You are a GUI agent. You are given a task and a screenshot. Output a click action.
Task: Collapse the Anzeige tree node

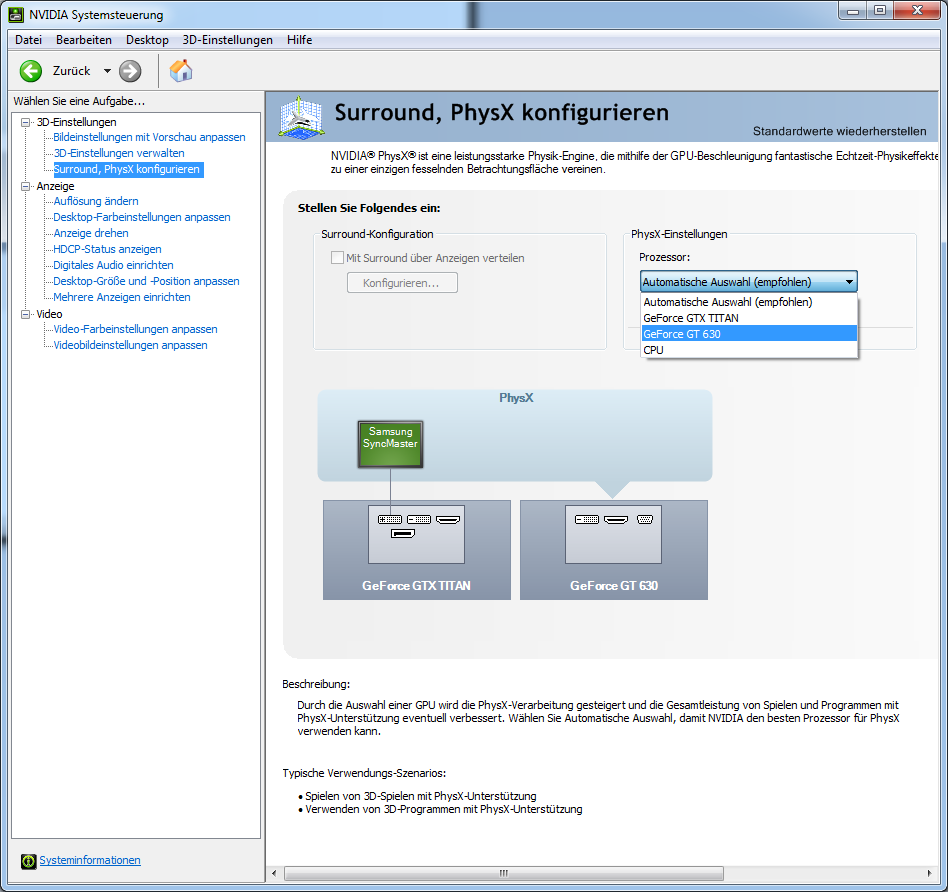coord(25,186)
